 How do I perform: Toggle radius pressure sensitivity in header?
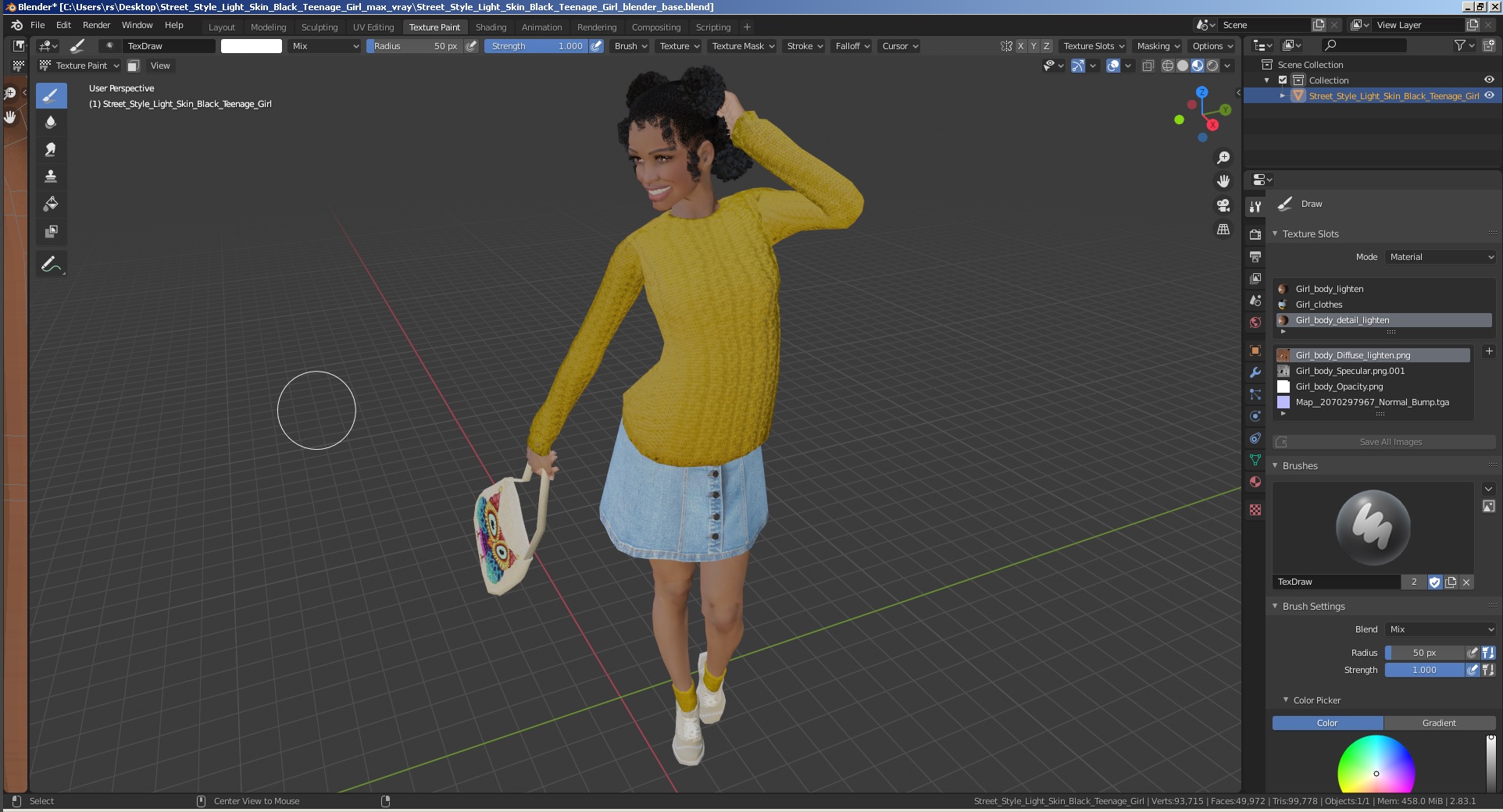click(471, 46)
